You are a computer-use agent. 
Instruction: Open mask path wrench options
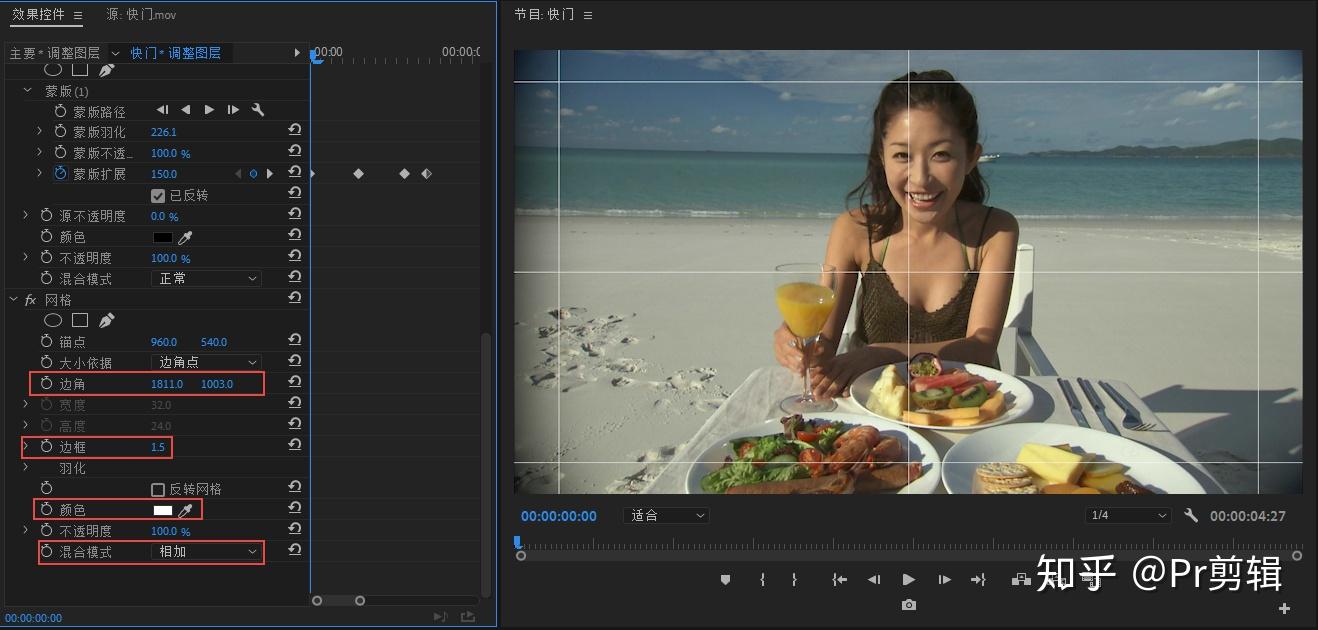pyautogui.click(x=258, y=110)
